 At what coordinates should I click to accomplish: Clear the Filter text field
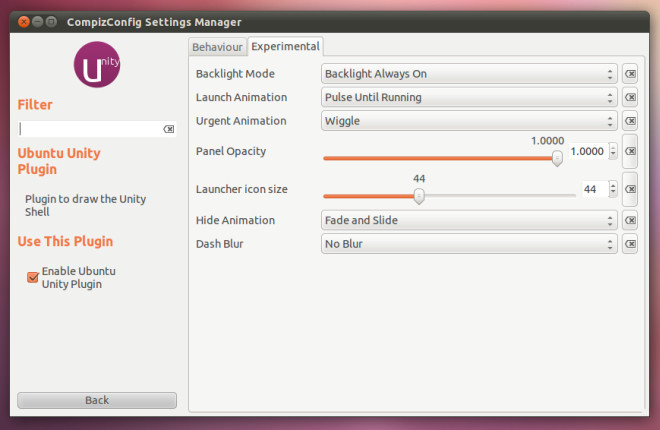168,129
